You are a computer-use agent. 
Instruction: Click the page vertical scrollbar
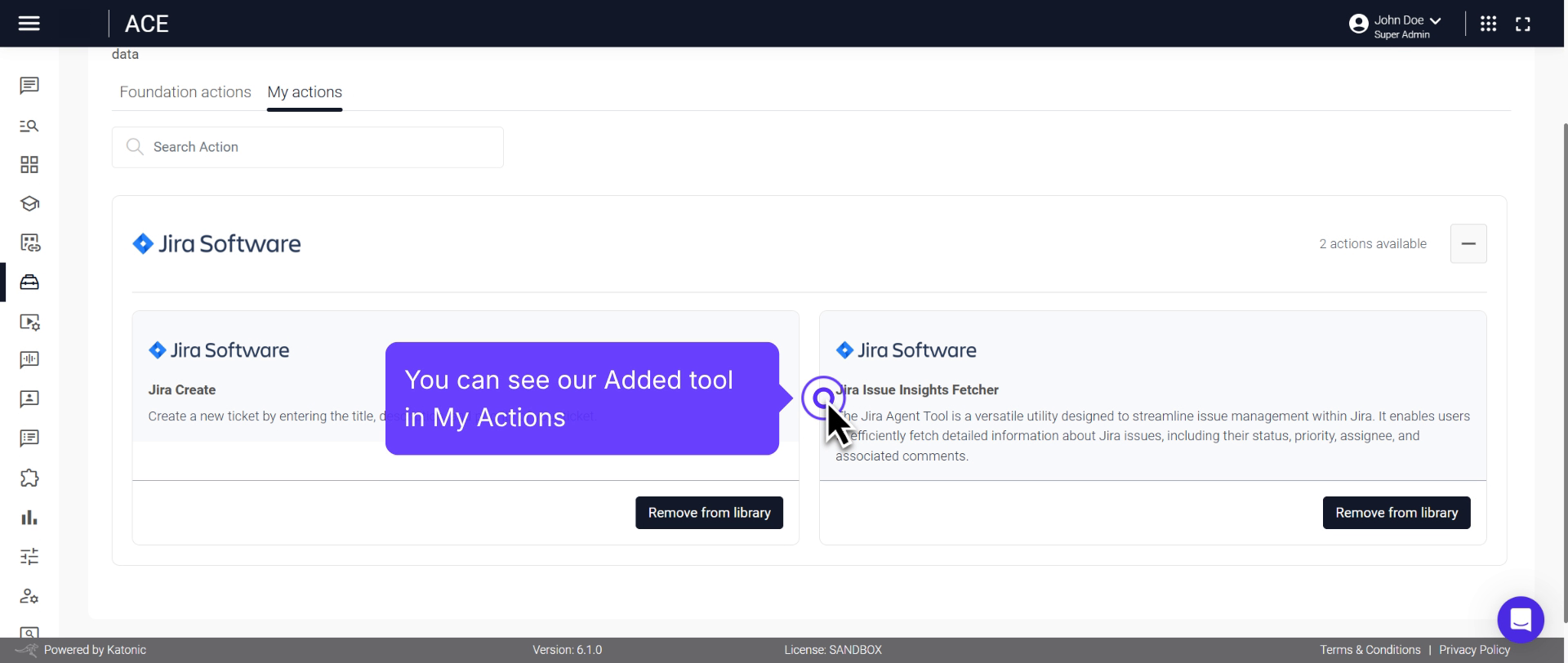(x=1565, y=372)
